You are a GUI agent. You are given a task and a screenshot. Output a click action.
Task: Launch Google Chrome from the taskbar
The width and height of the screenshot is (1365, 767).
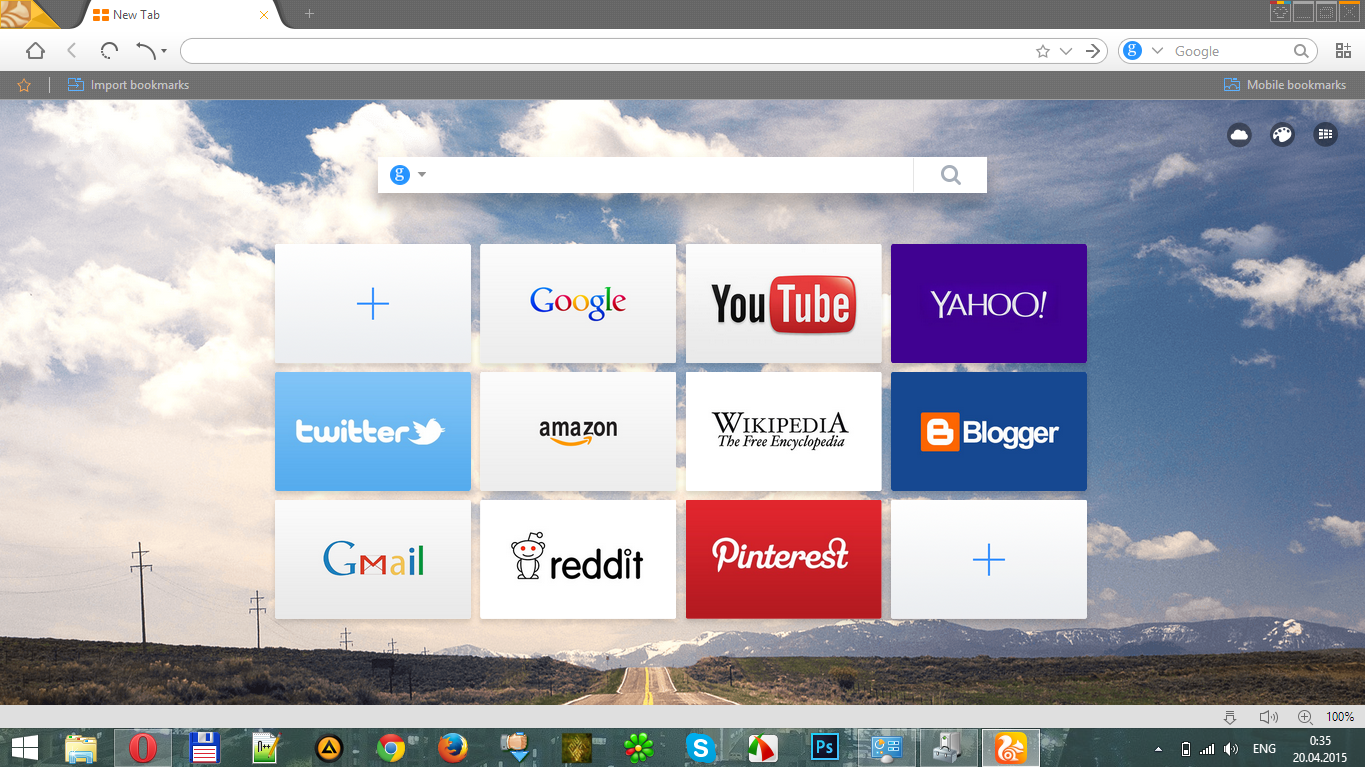390,748
